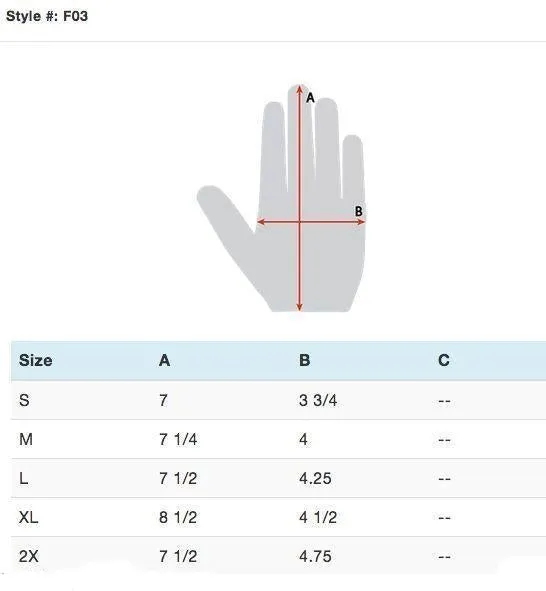
Task: Click the letter A label on the hand
Action: point(310,98)
